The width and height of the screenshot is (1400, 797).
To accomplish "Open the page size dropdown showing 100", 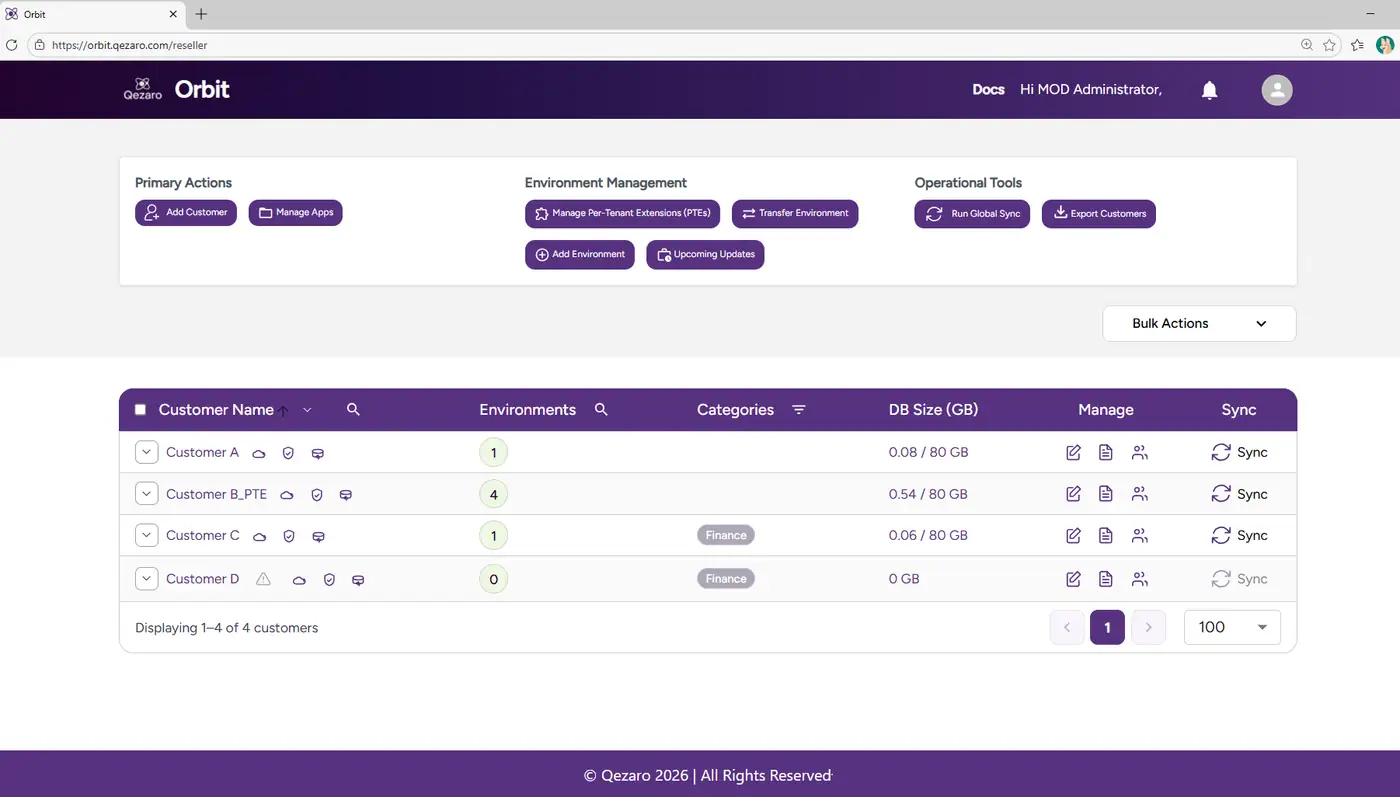I will (1231, 627).
